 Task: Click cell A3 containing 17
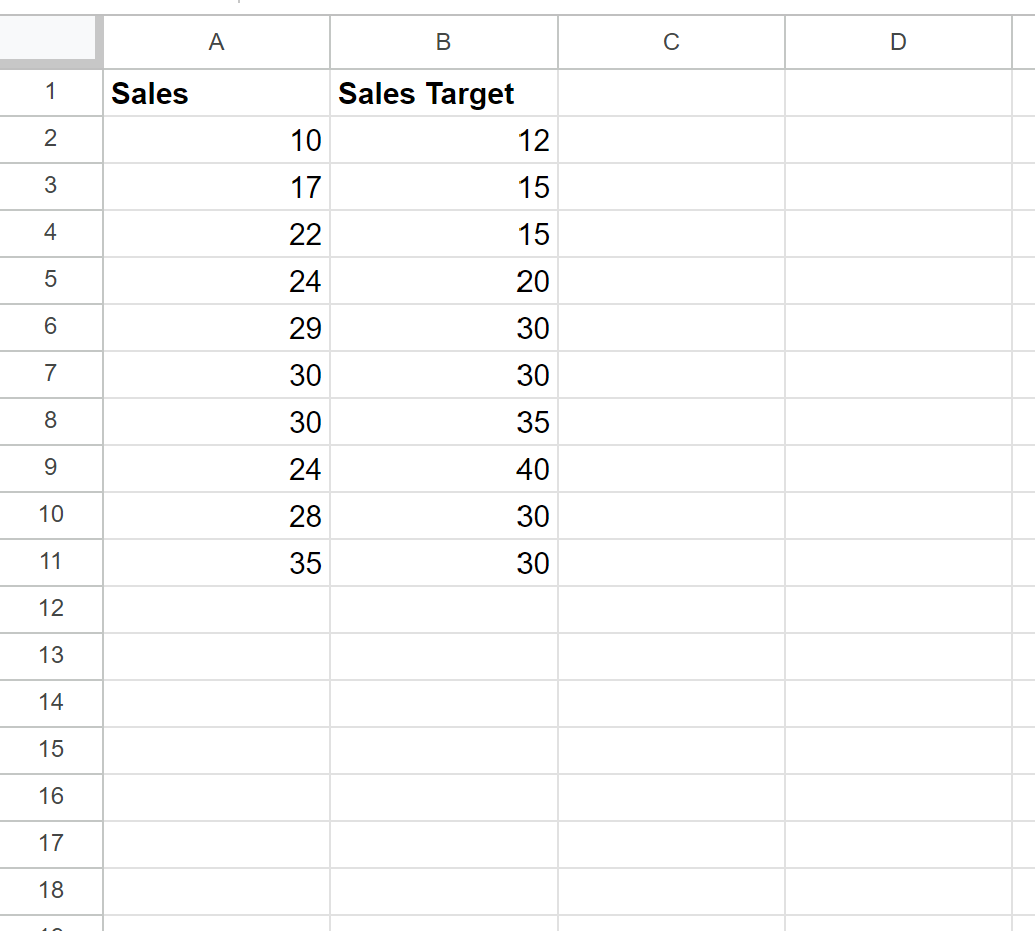click(217, 187)
